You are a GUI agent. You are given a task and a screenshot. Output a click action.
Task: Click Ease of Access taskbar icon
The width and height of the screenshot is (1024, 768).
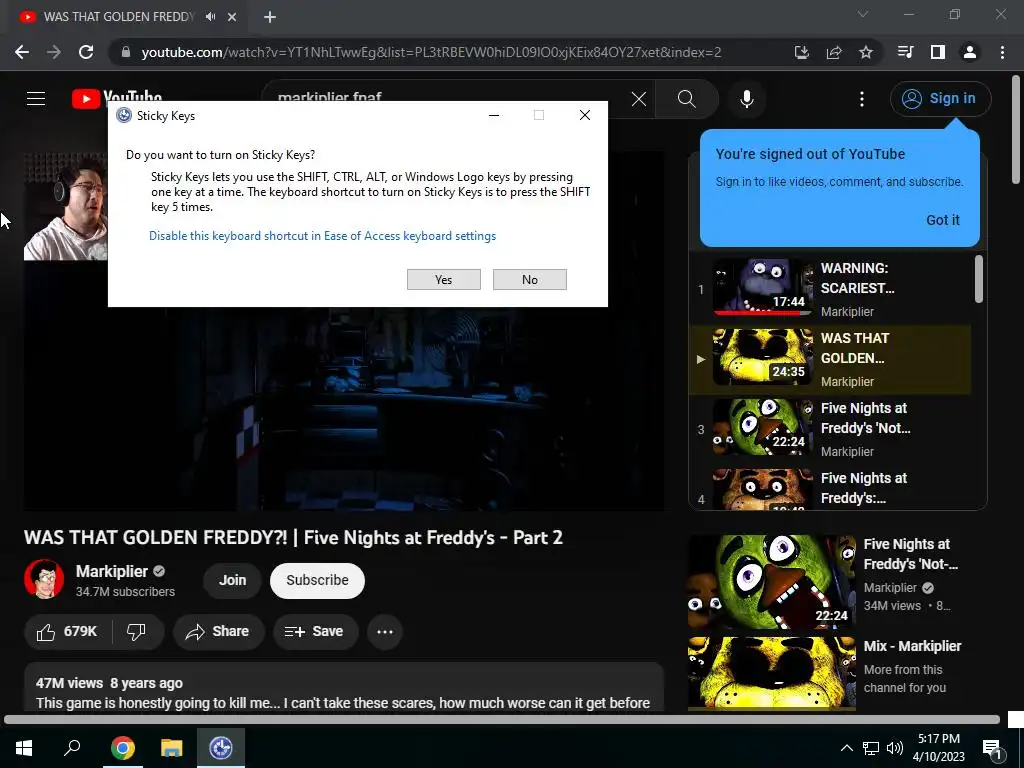(221, 748)
